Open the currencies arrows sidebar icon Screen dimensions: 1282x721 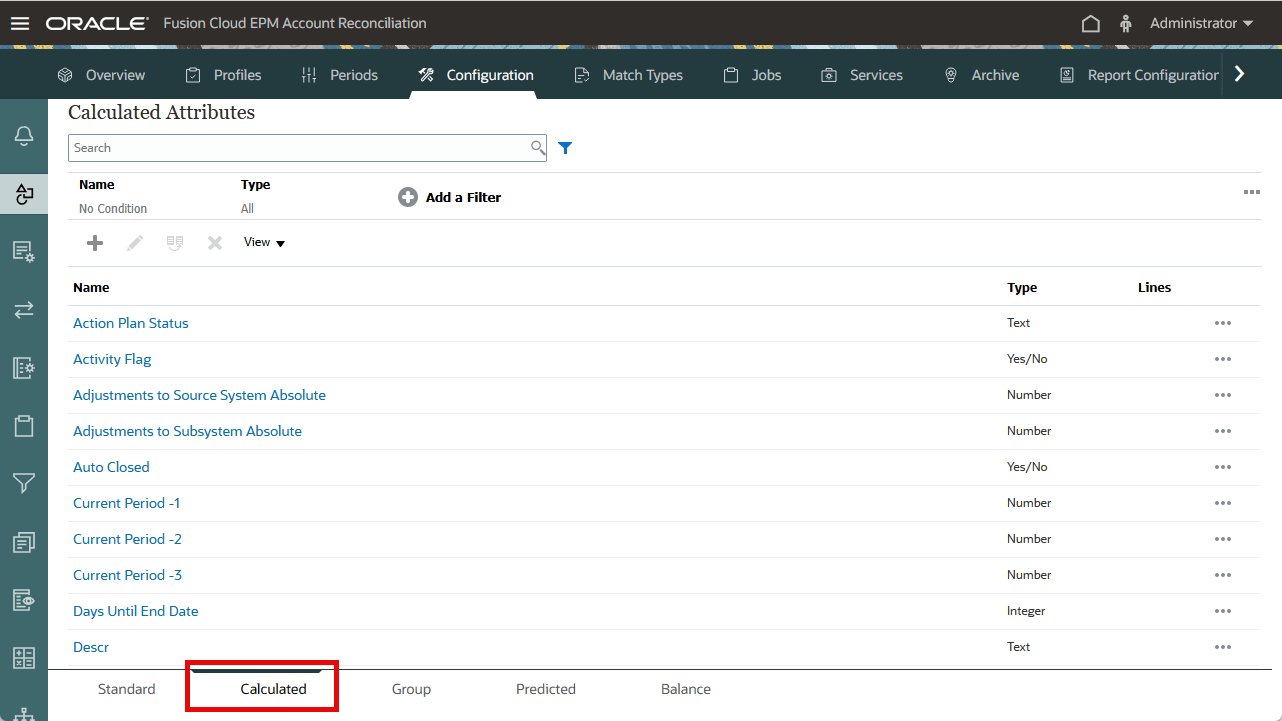(x=24, y=310)
